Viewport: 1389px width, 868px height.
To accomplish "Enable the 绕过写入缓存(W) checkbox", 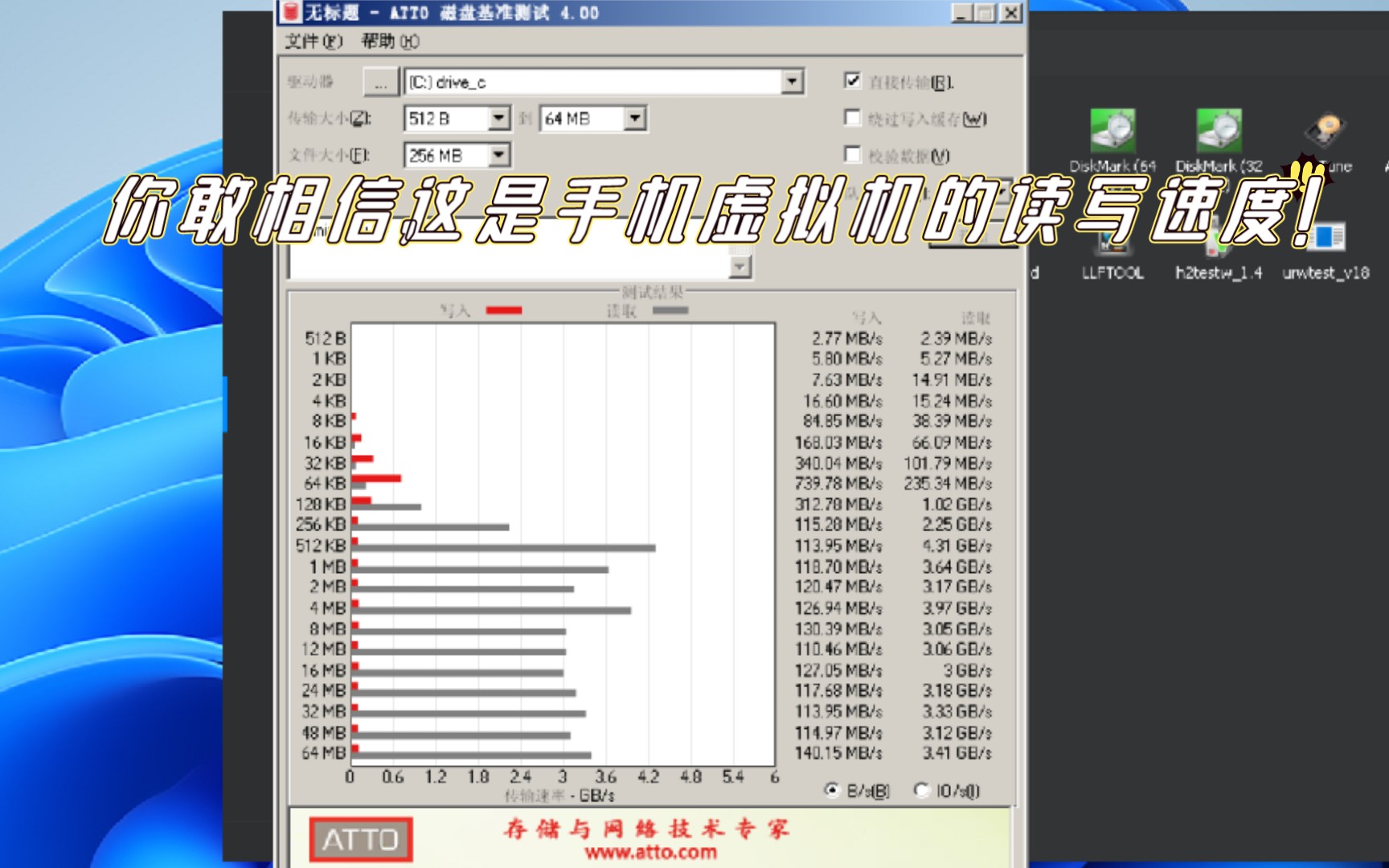I will (x=853, y=118).
